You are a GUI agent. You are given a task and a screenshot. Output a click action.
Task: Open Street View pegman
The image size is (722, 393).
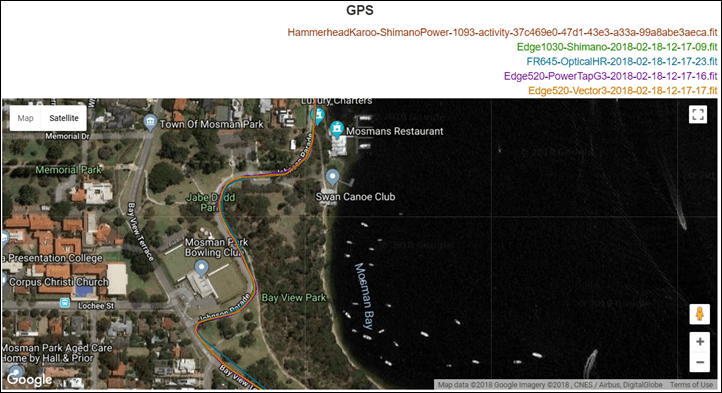[x=699, y=314]
